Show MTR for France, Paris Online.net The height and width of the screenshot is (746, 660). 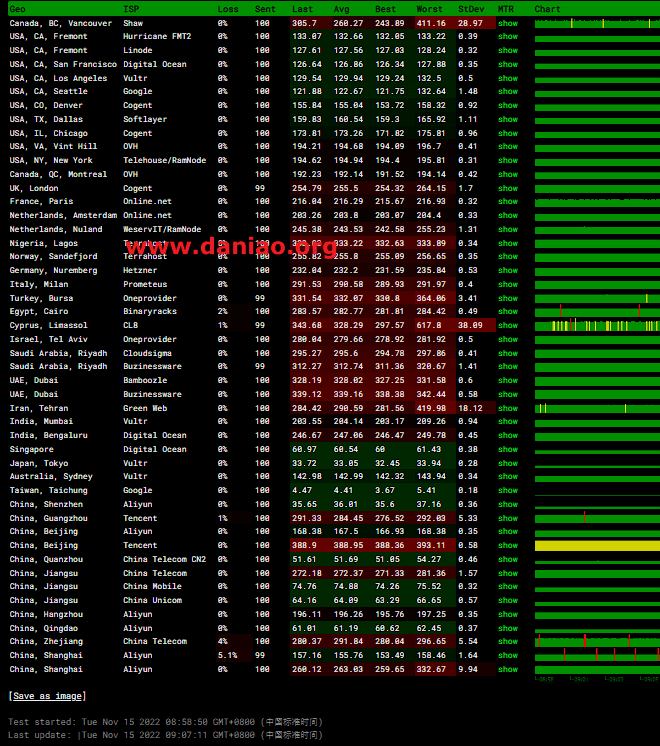point(508,201)
